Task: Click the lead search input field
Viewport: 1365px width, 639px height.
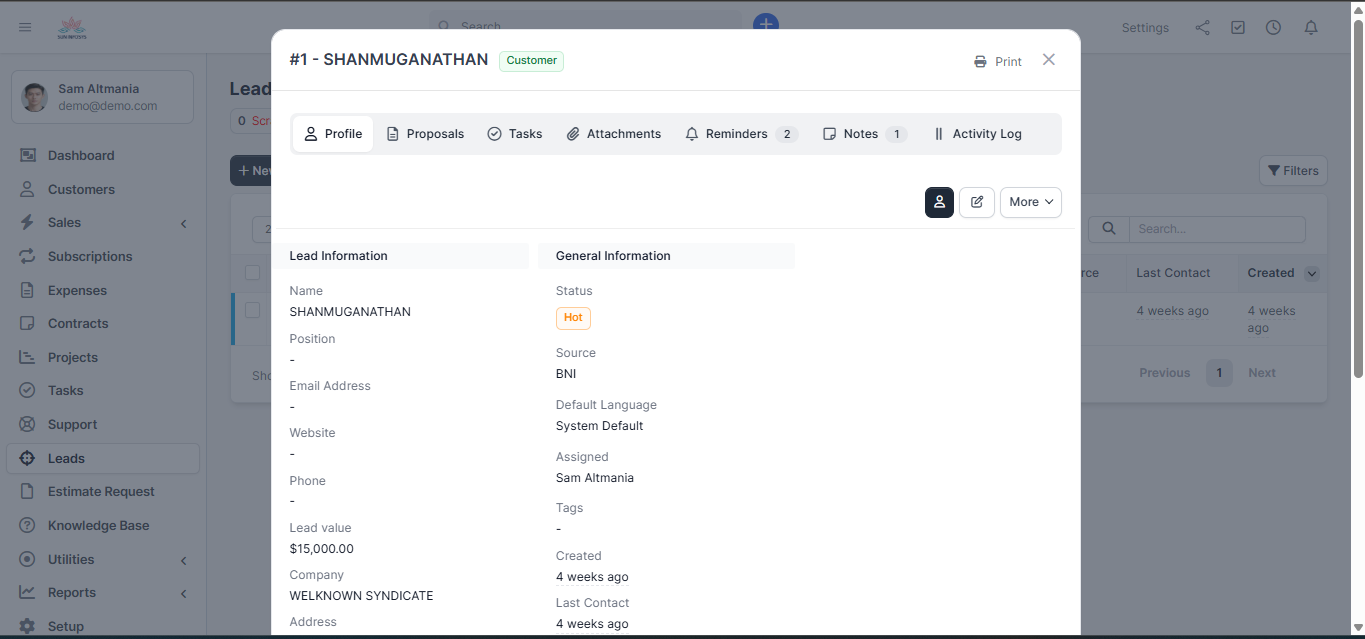Action: pyautogui.click(x=1217, y=228)
